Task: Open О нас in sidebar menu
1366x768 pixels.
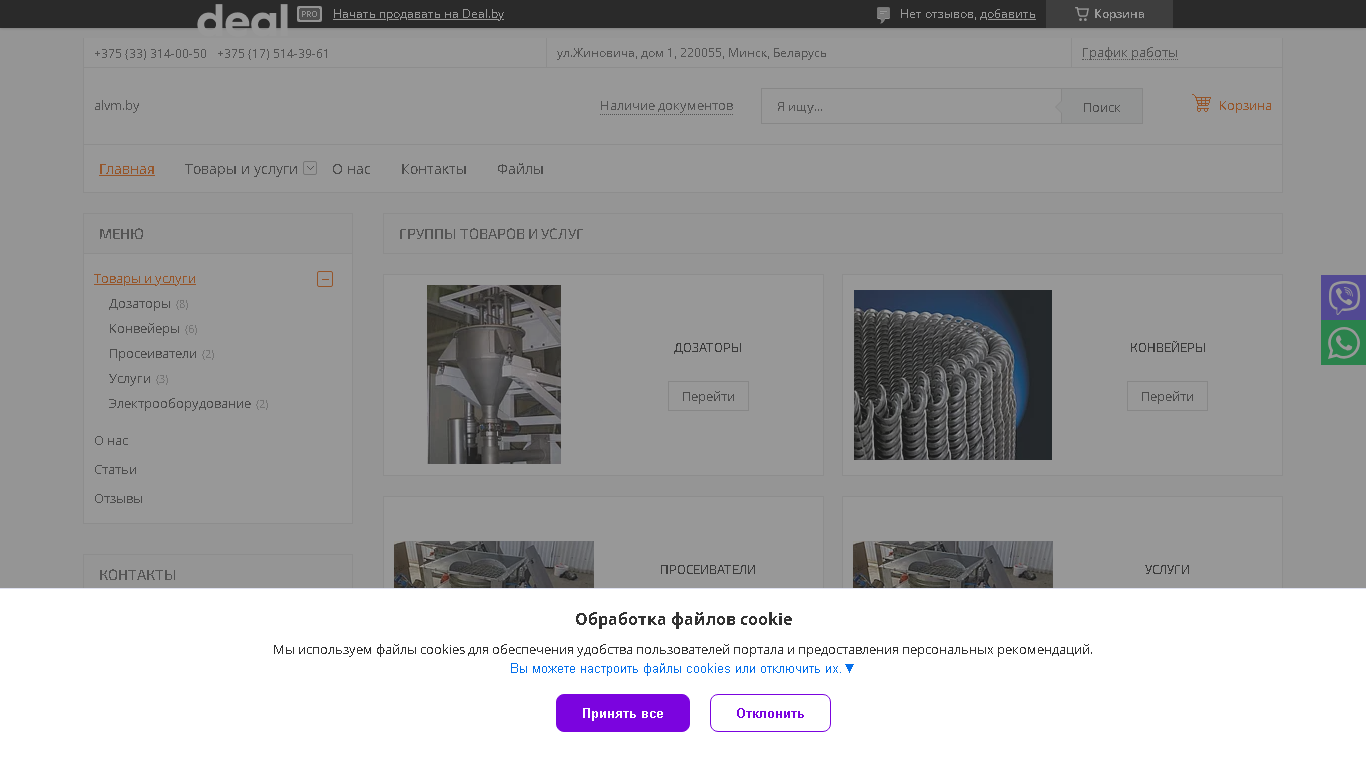Action: pyautogui.click(x=111, y=440)
